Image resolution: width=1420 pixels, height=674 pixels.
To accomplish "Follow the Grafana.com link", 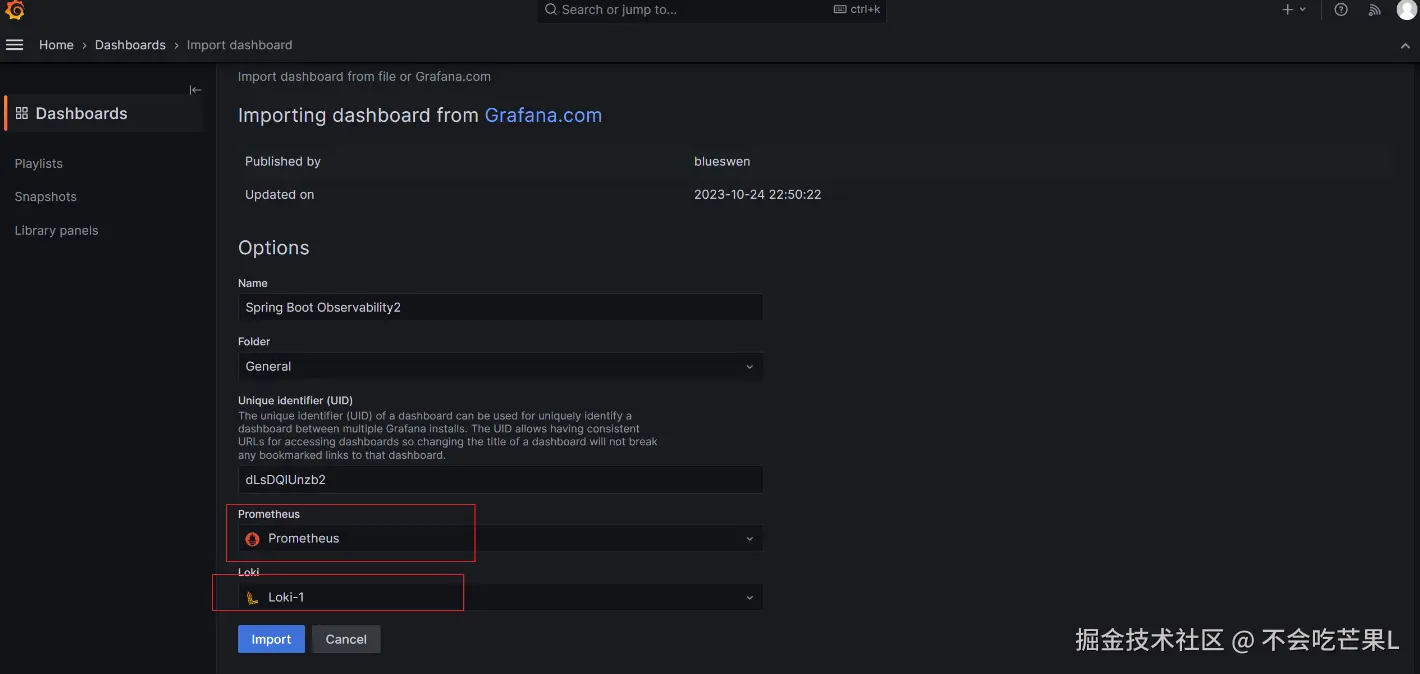I will (x=543, y=115).
